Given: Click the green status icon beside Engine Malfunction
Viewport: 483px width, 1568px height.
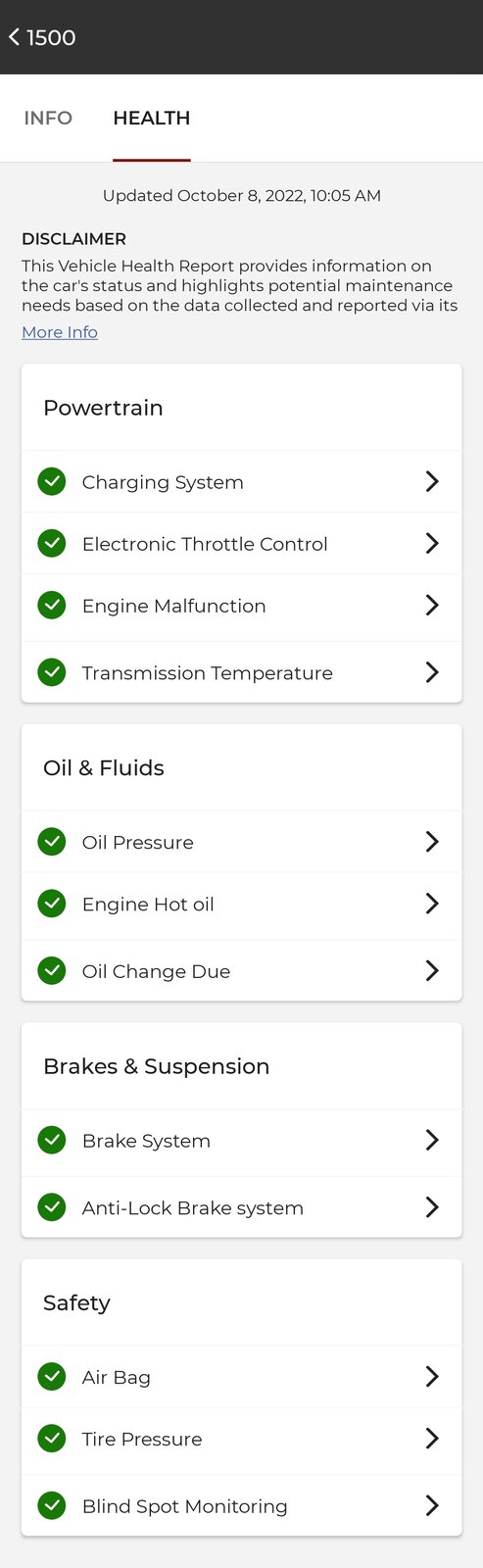Looking at the screenshot, I should click(x=52, y=605).
